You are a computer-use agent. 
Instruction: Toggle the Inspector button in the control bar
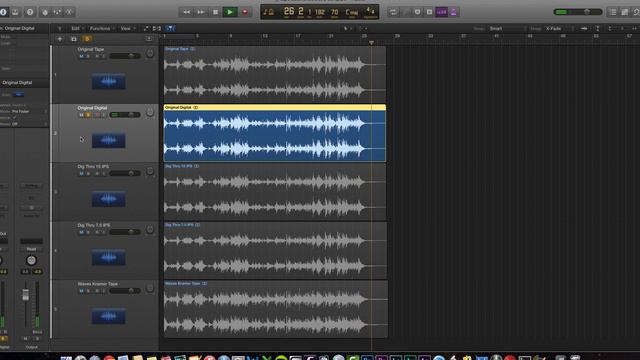tap(3, 12)
